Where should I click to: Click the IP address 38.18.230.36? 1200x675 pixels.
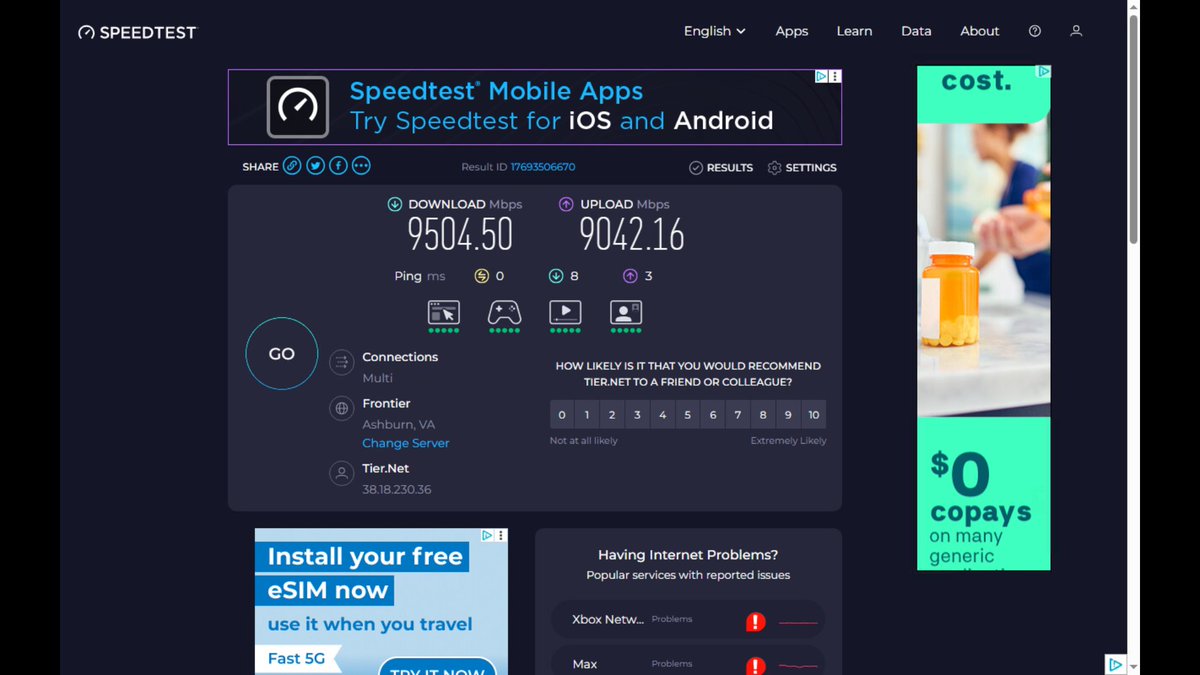coord(397,489)
